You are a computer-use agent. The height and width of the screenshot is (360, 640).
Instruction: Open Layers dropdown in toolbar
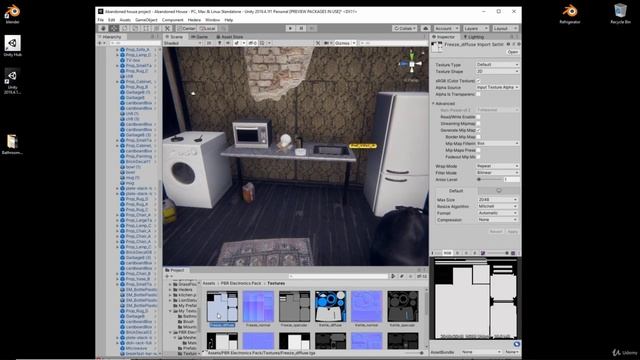(x=476, y=29)
